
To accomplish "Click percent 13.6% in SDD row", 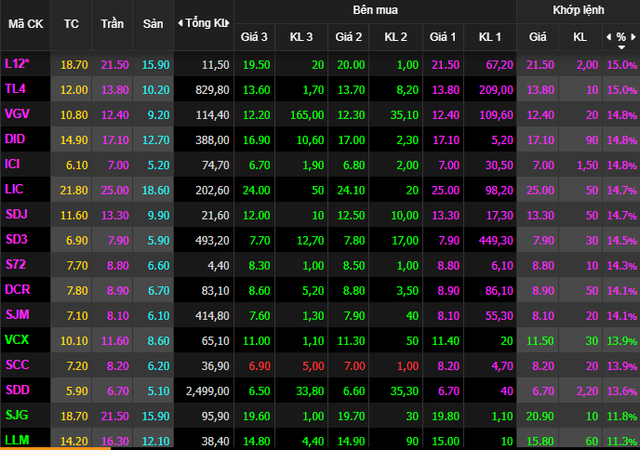I will coord(622,391).
